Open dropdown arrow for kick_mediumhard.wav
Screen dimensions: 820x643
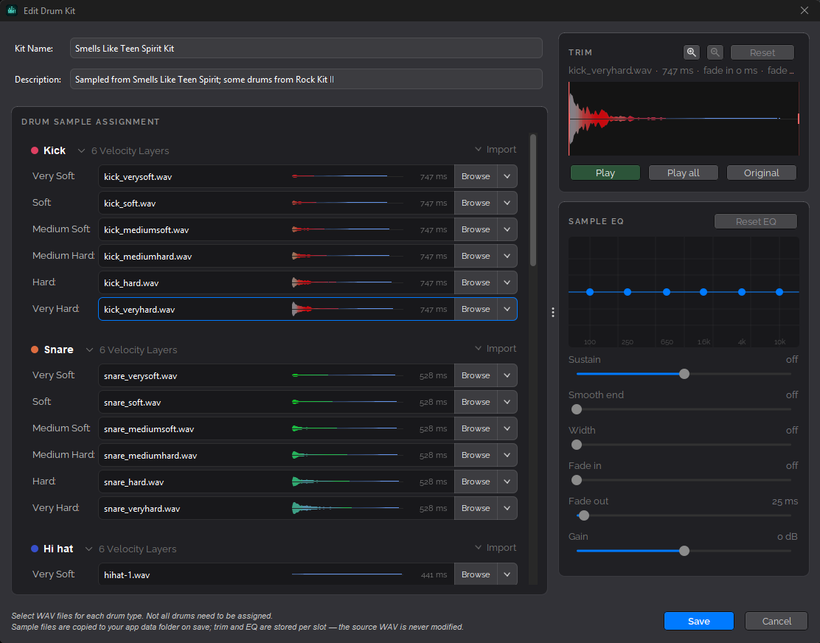click(507, 256)
